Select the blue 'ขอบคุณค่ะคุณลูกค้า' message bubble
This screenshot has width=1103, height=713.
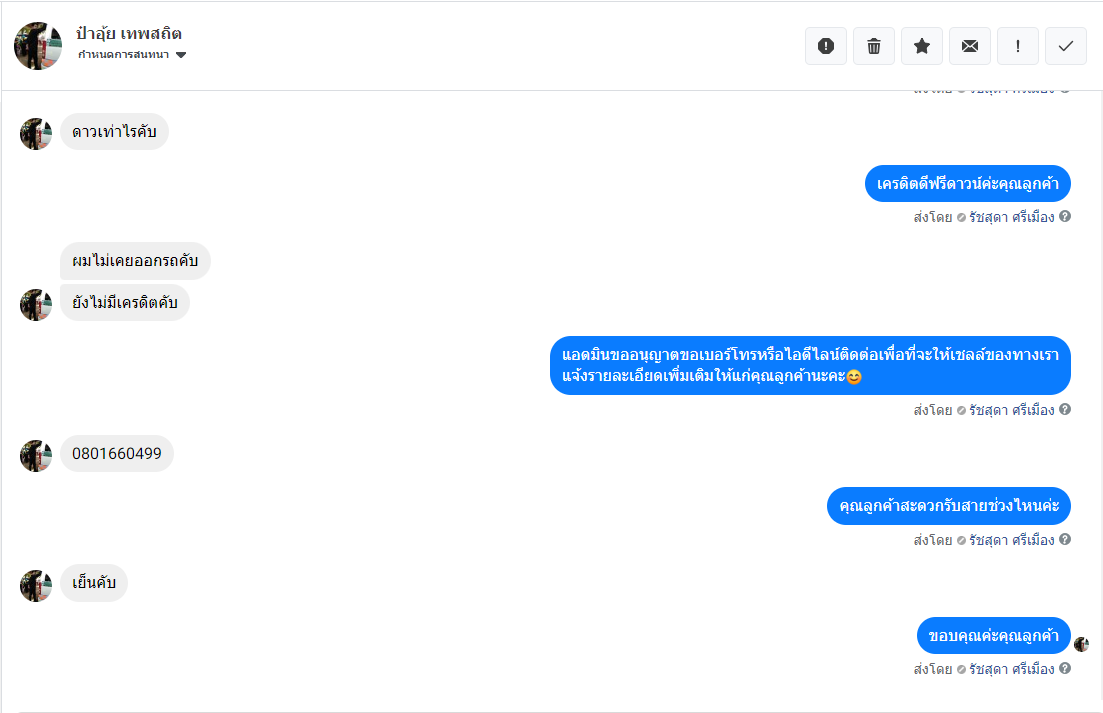point(993,636)
